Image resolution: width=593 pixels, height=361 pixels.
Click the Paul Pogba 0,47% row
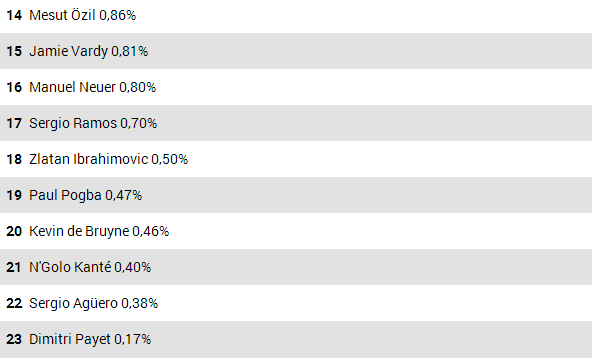point(296,195)
